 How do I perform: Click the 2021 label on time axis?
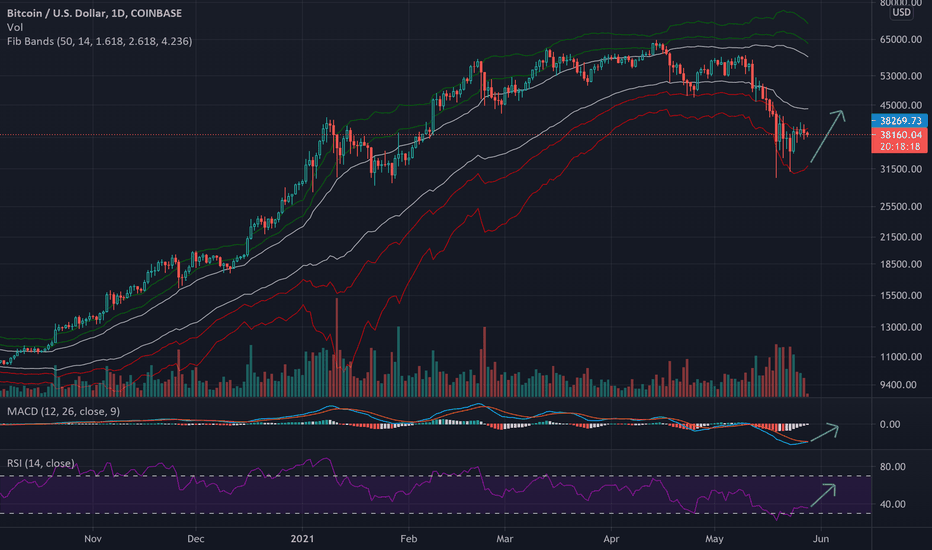tap(302, 539)
